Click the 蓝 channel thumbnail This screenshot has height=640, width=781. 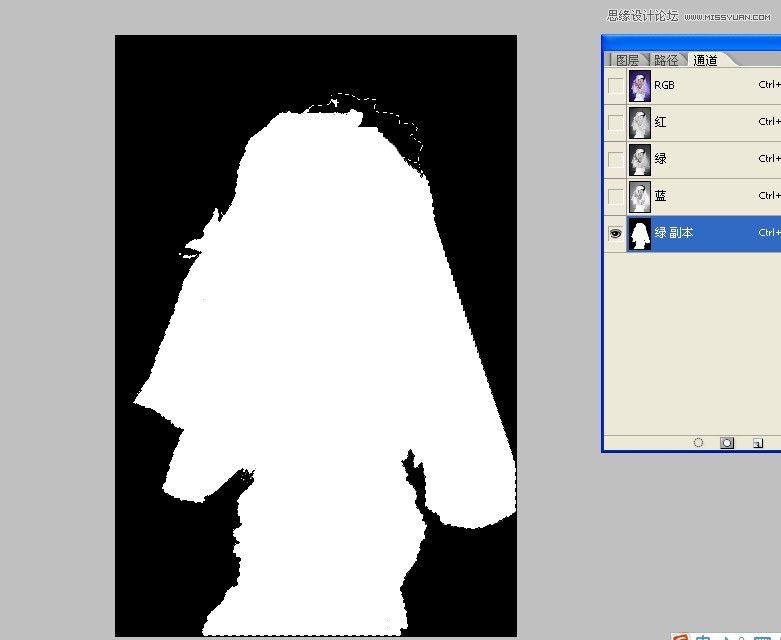[640, 196]
